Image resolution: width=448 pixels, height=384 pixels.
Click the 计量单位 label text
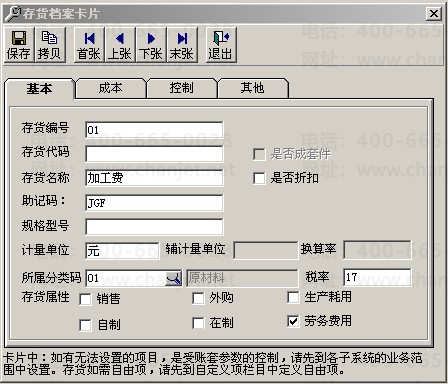[x=46, y=250]
